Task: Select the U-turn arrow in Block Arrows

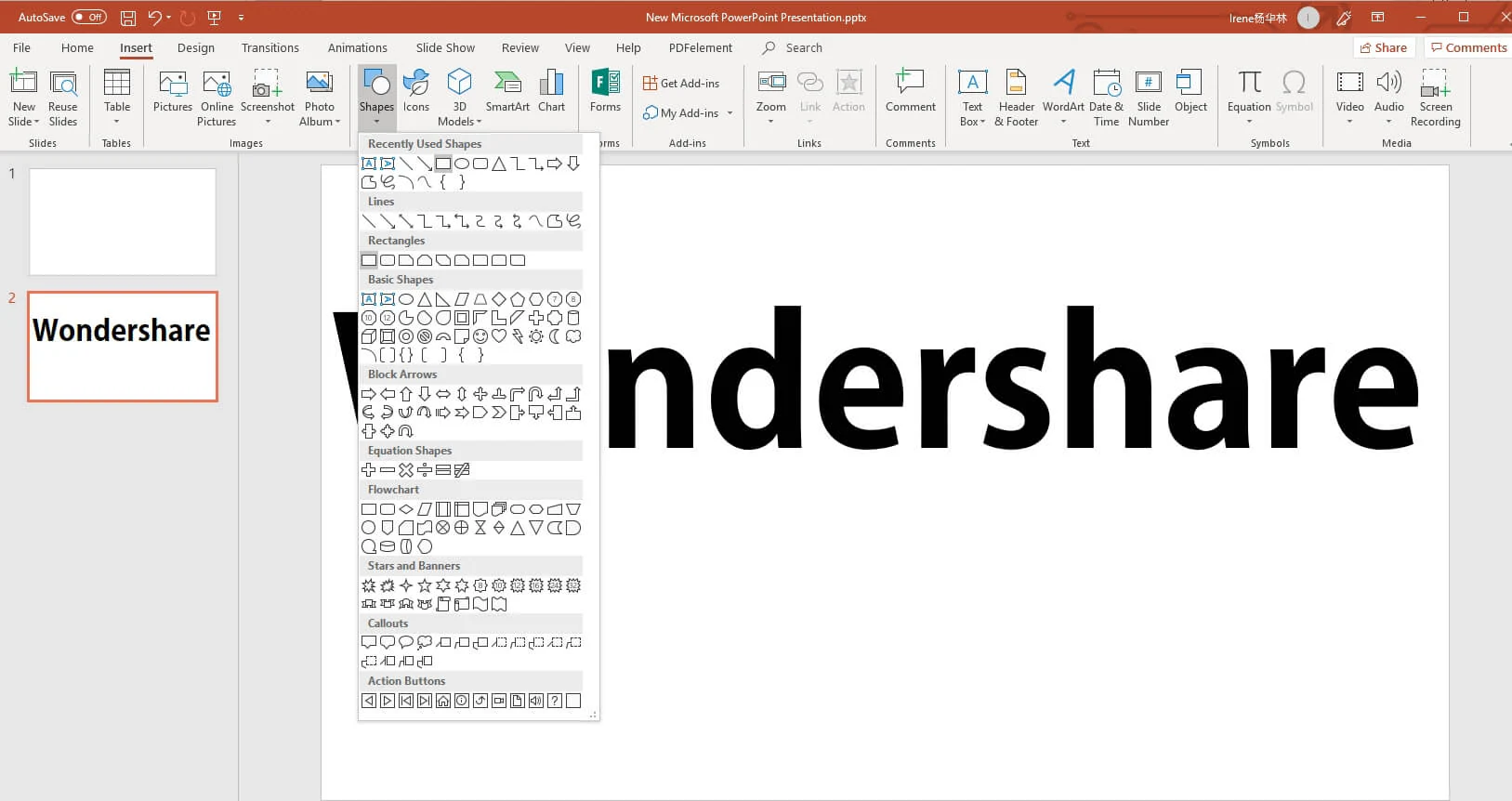Action: tap(536, 394)
